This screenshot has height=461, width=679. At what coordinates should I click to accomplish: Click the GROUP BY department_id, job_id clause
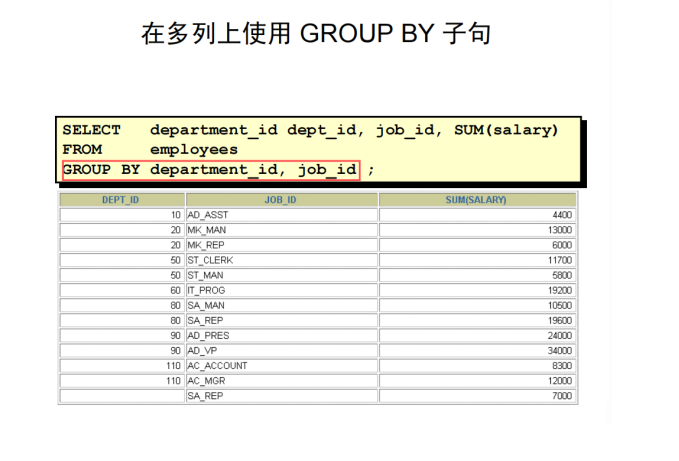point(211,170)
